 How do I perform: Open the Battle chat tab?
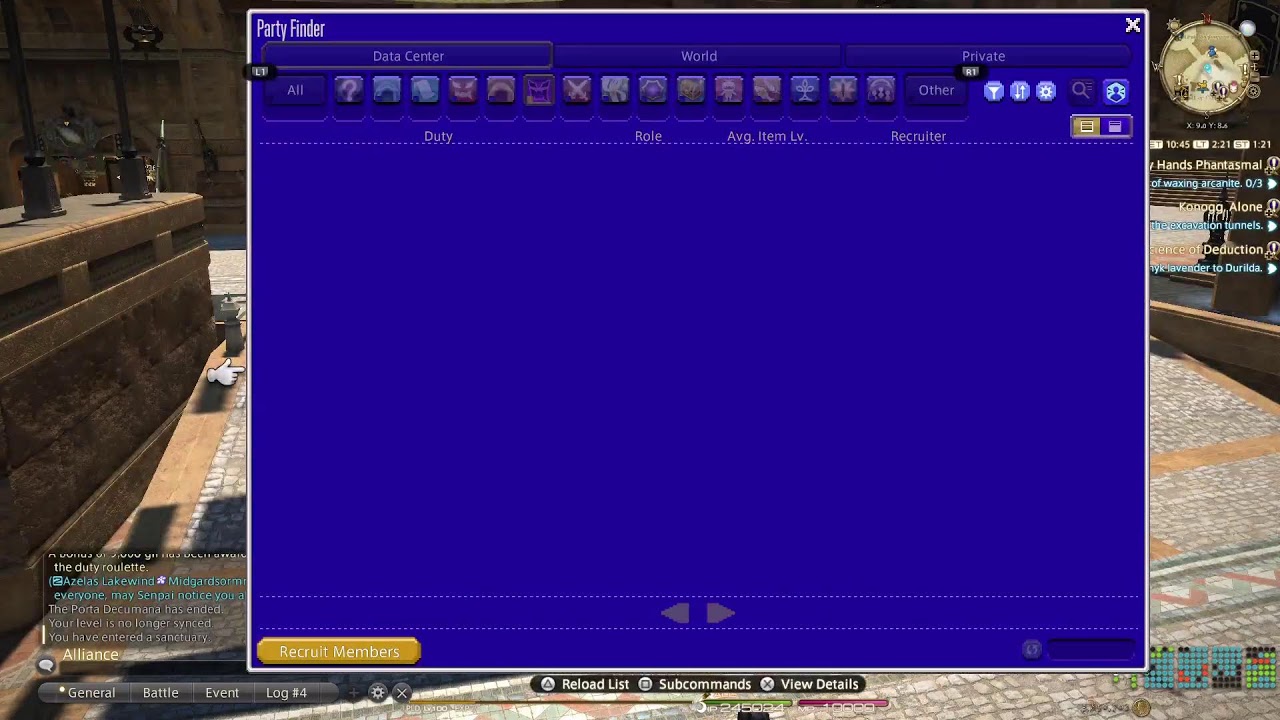(x=160, y=693)
